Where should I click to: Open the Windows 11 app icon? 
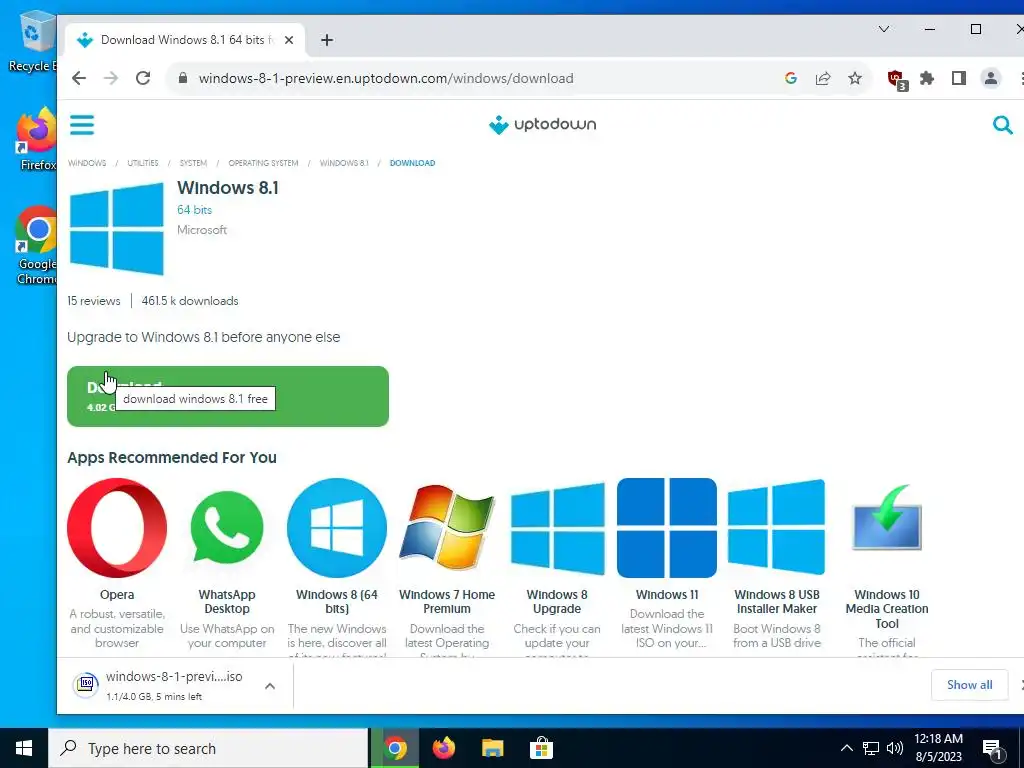667,528
